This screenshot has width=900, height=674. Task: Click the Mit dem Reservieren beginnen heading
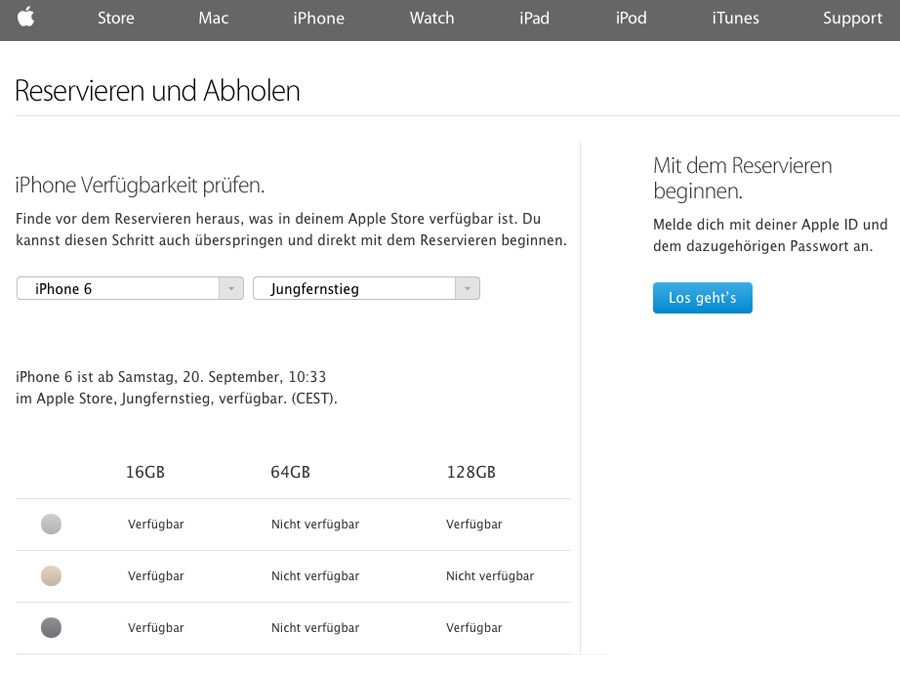coord(743,178)
